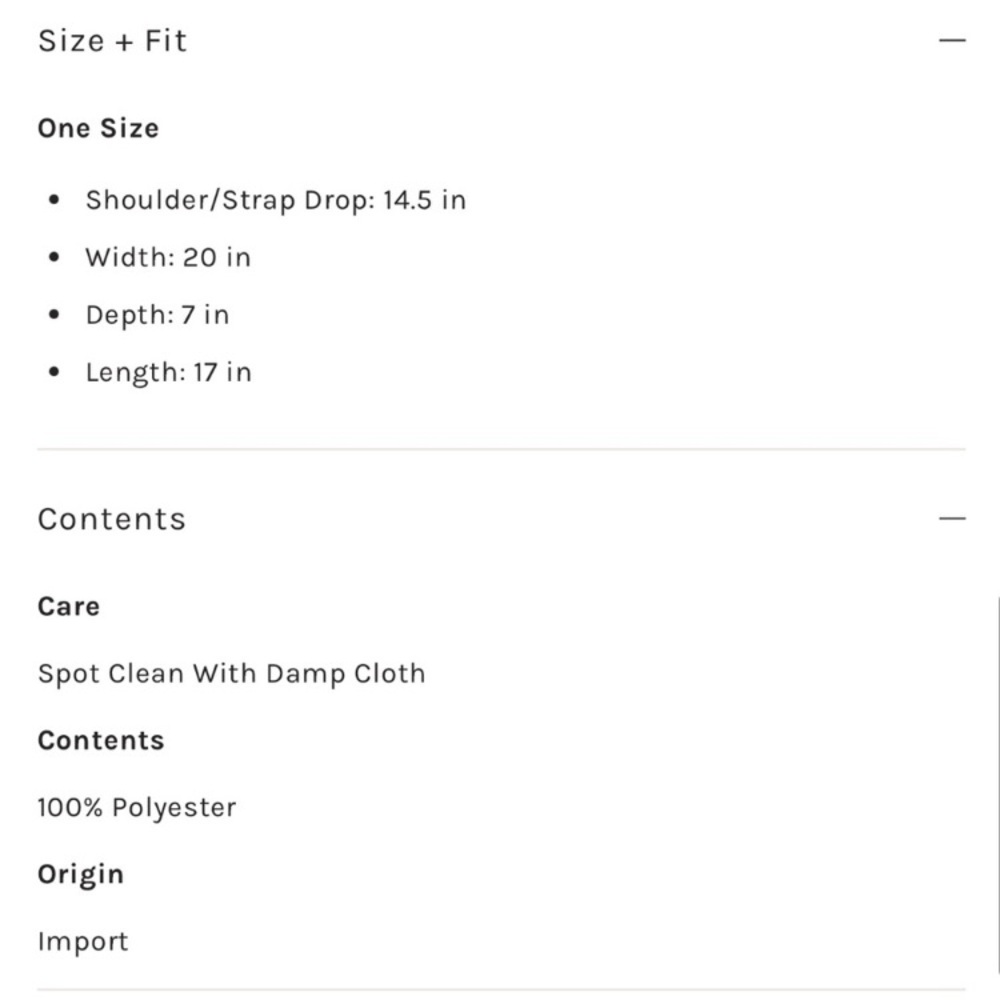This screenshot has height=1000, width=1000.
Task: Click Spot Clean With Damp Cloth text
Action: [x=232, y=674]
